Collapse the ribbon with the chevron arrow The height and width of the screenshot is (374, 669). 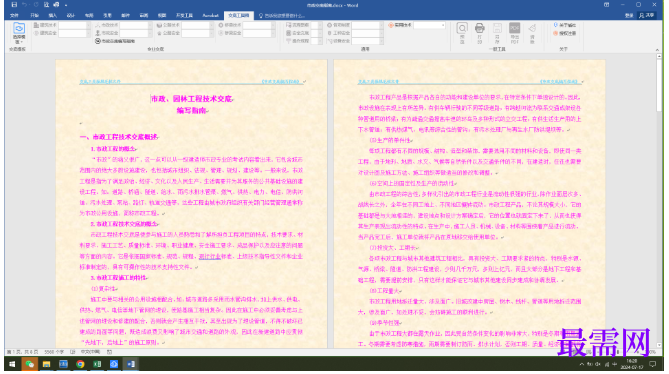coord(657,50)
